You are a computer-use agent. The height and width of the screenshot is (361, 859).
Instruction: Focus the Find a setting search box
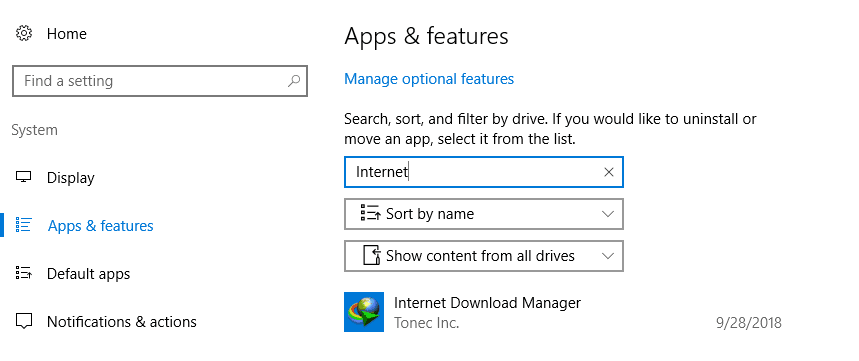[159, 81]
